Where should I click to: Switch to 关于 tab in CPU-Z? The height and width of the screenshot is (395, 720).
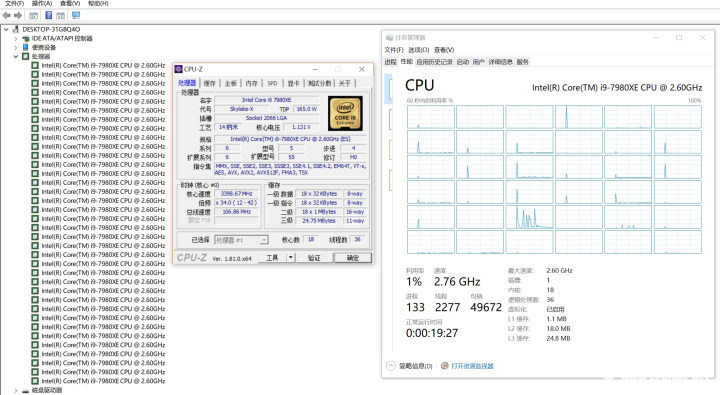coord(344,83)
